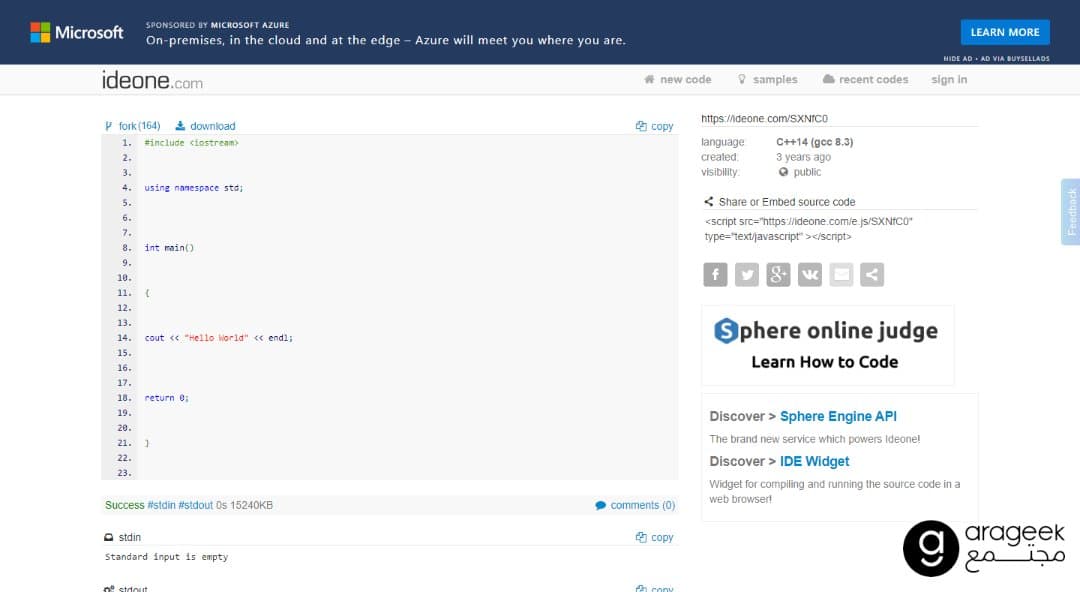
Task: Click the email share icon
Action: (841, 274)
